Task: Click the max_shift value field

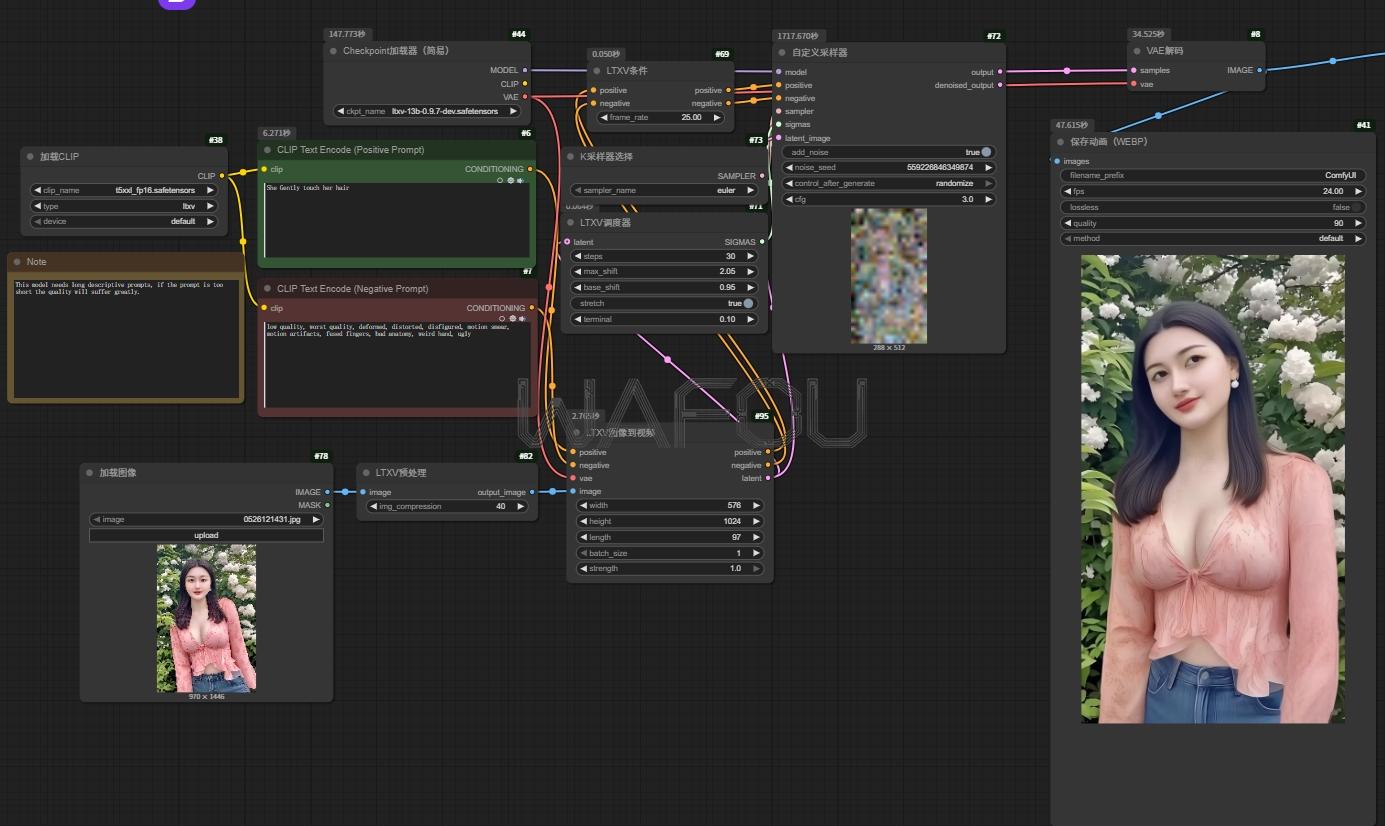Action: (x=665, y=271)
